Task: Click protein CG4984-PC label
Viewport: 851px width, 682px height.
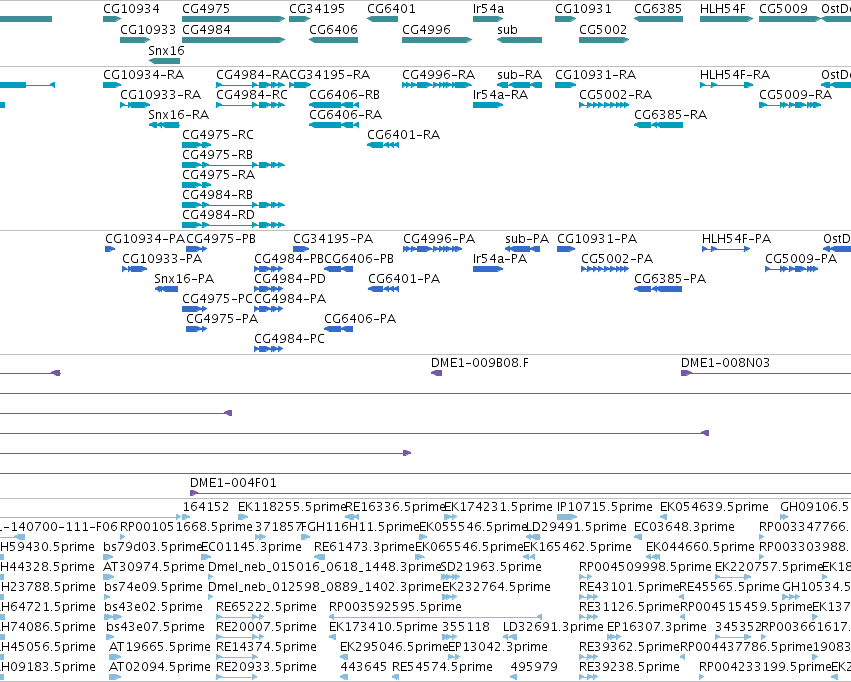Action: (289, 339)
